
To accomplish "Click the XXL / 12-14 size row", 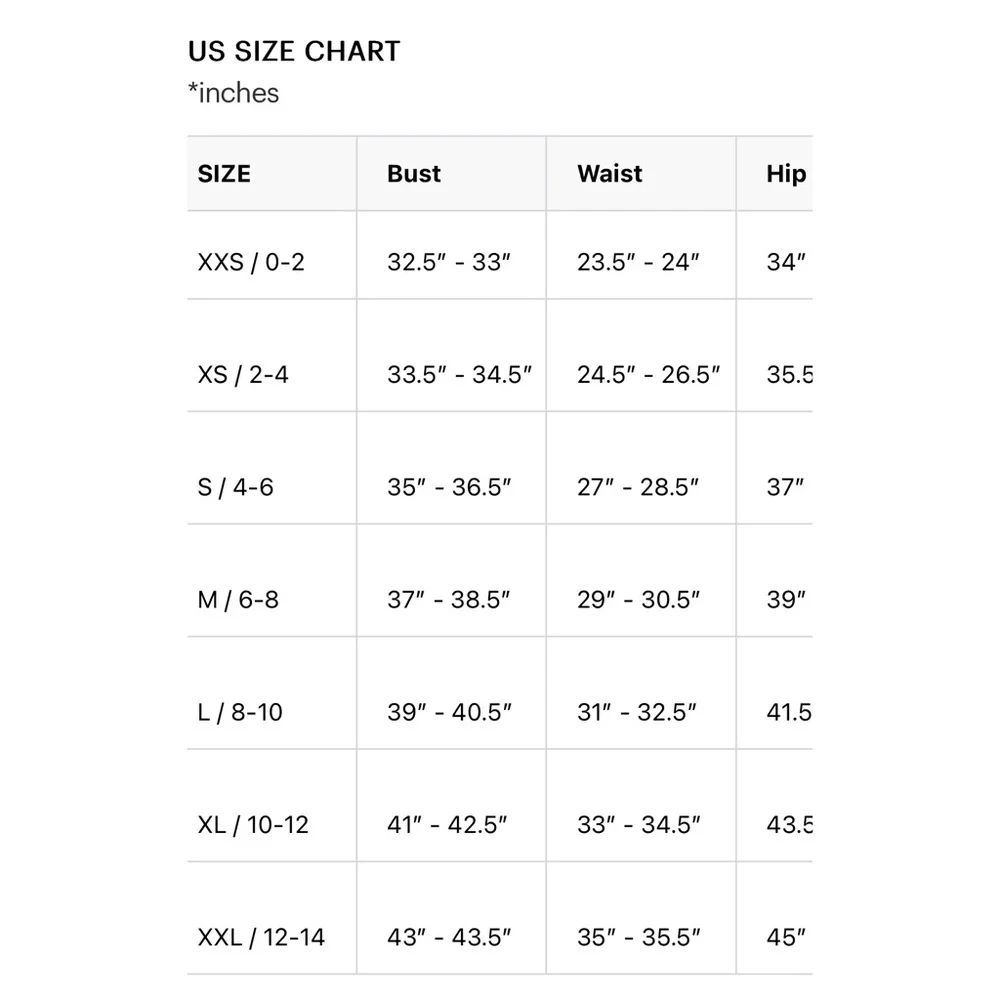I will click(x=500, y=918).
